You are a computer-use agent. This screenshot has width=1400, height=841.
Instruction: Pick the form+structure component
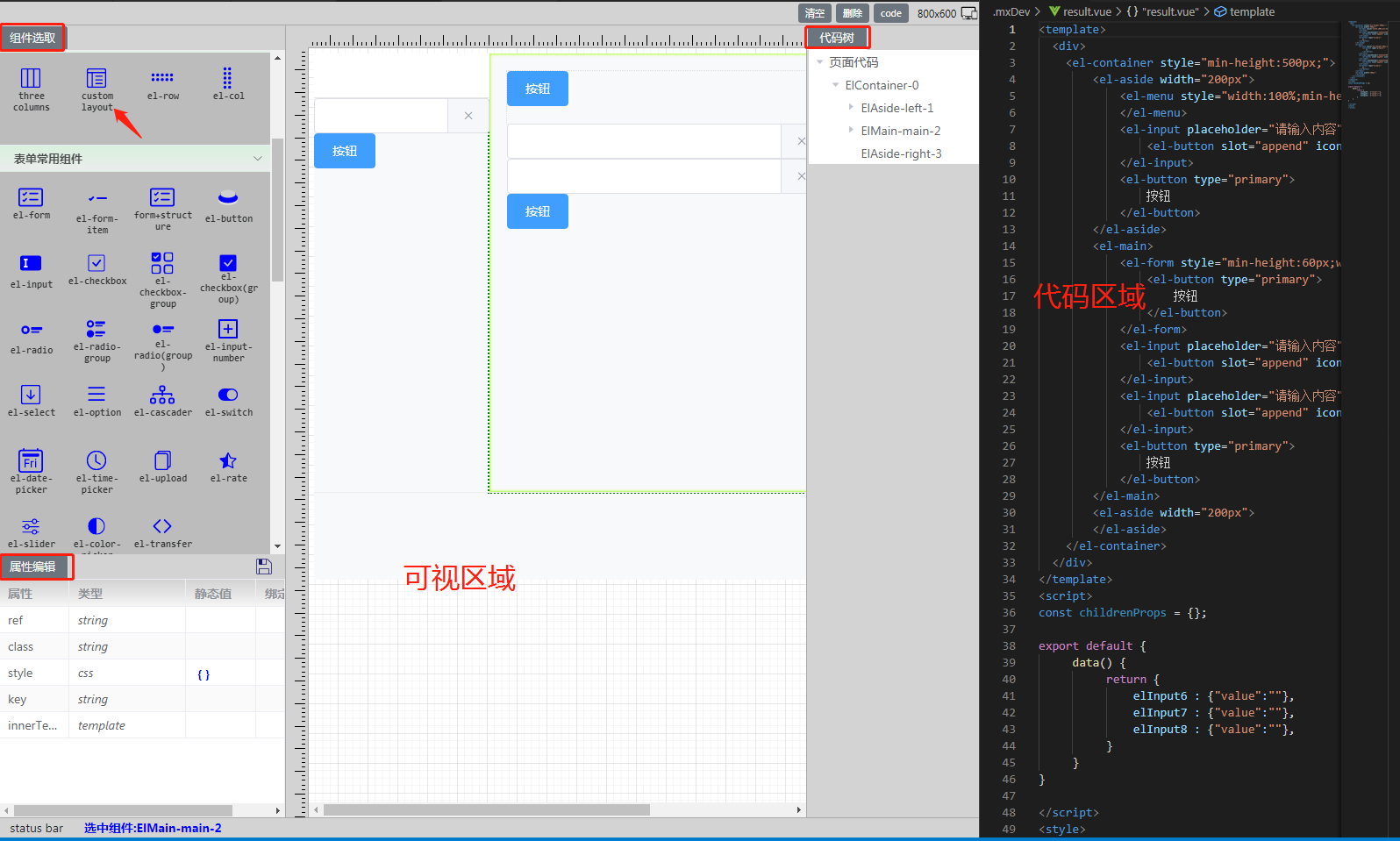coord(162,209)
